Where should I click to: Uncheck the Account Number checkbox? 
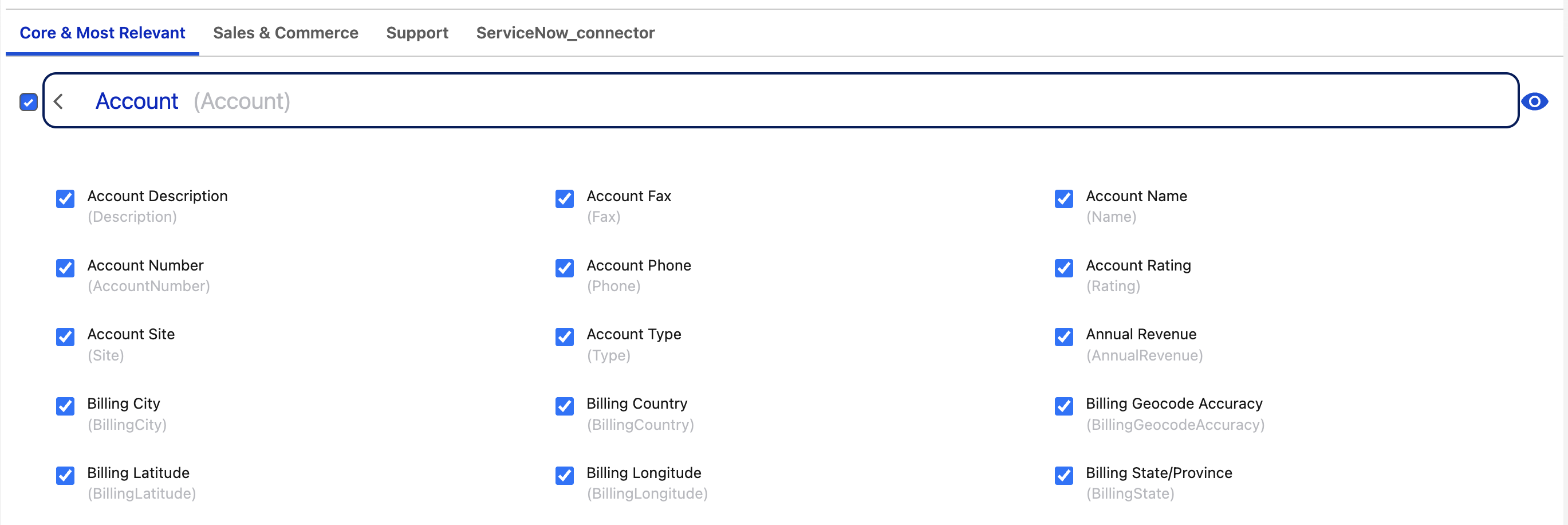(65, 268)
